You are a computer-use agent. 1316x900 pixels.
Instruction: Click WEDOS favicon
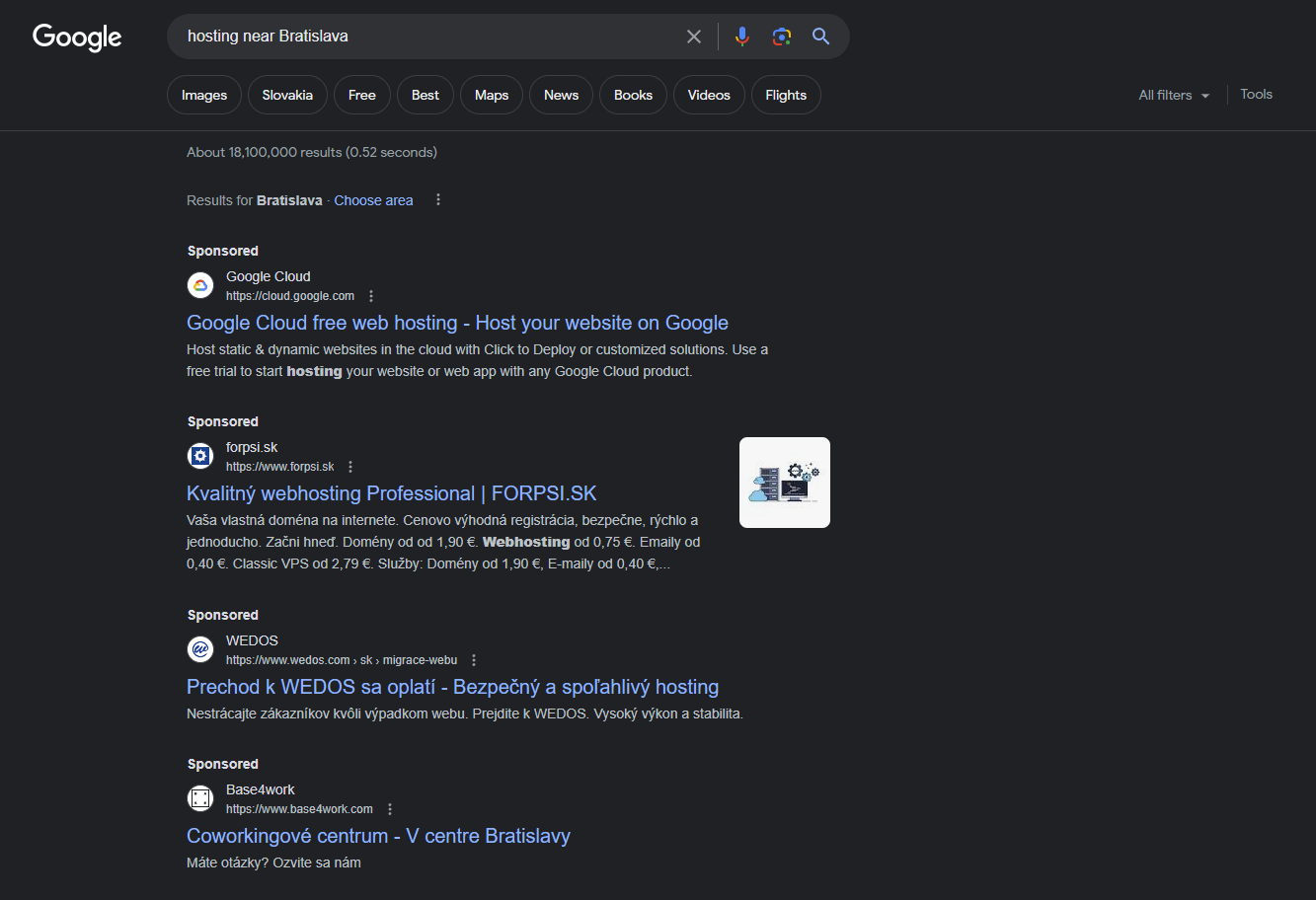tap(200, 649)
